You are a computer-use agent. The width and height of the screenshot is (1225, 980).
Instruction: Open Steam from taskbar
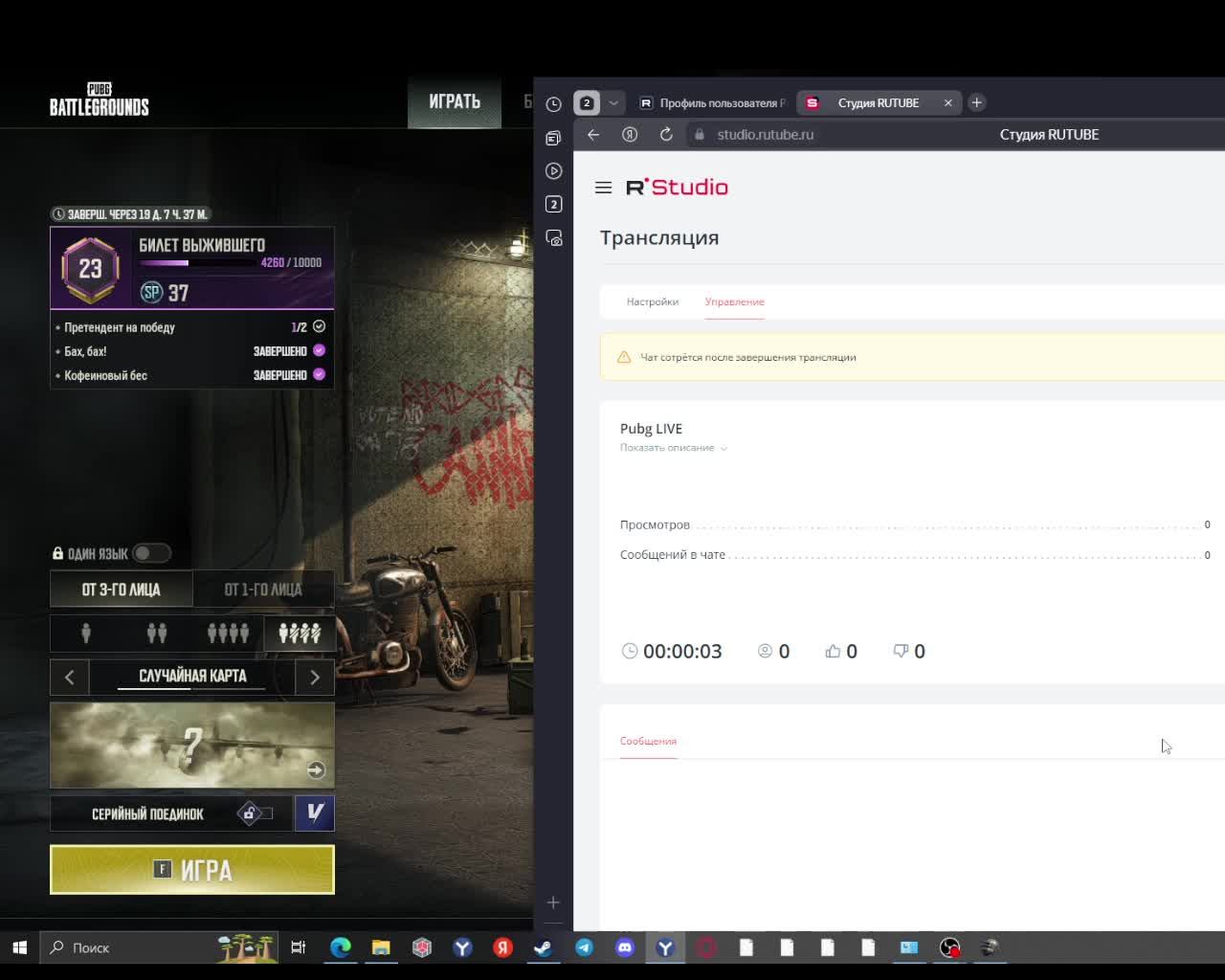543,947
